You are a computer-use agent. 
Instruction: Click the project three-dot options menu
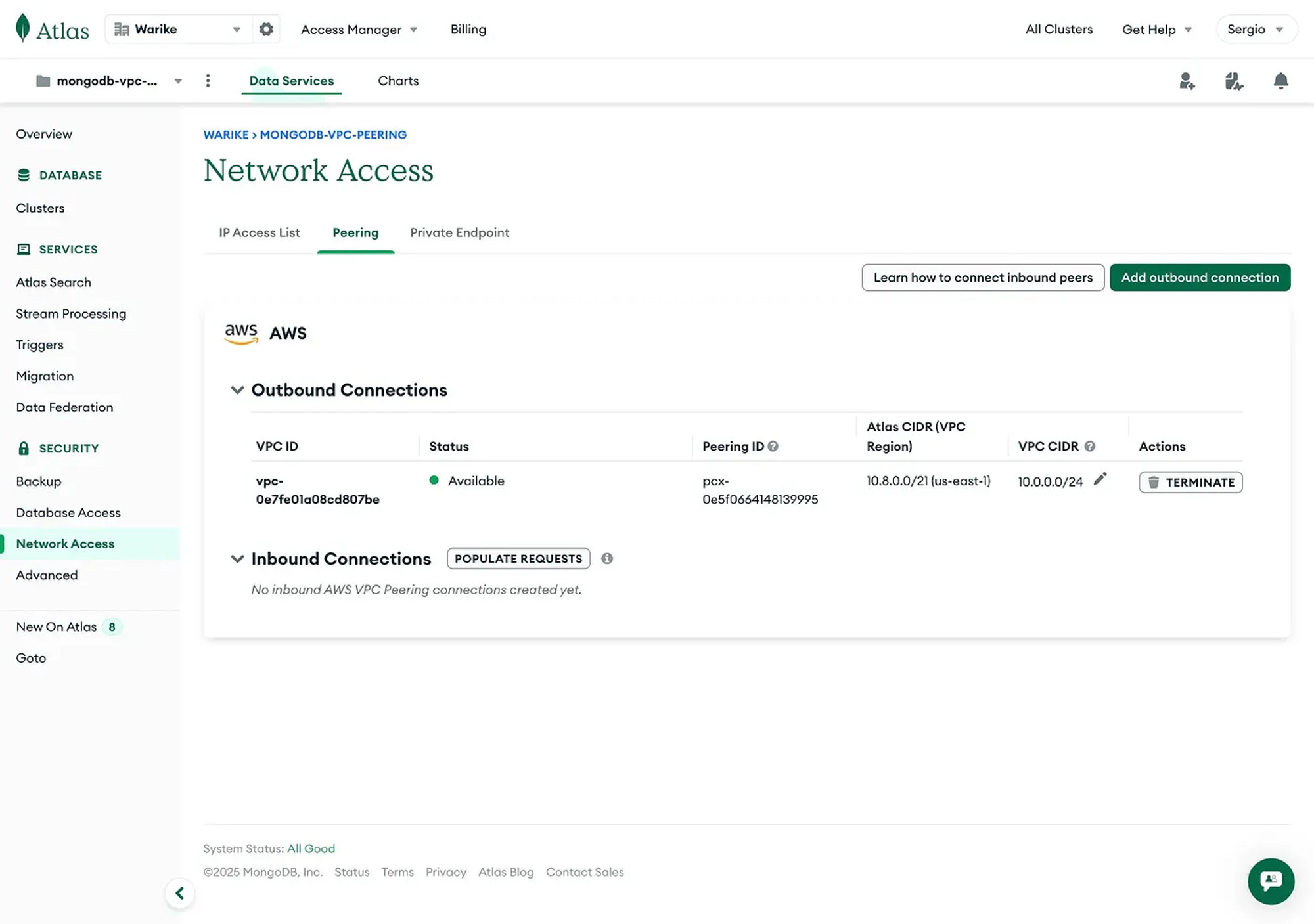point(208,81)
